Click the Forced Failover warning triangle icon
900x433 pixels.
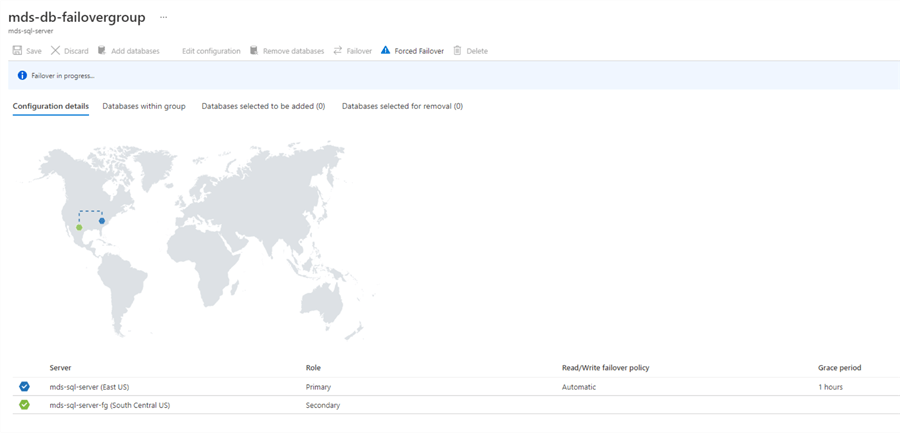tap(386, 50)
